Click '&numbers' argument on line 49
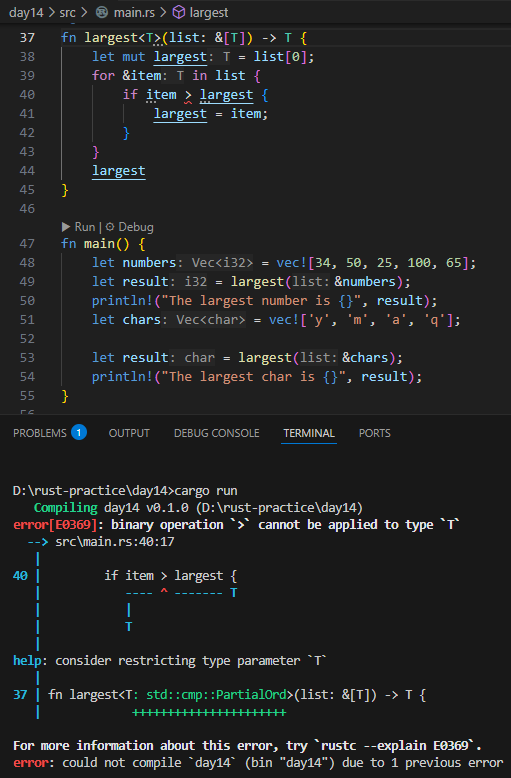The height and width of the screenshot is (778, 511). [365, 282]
